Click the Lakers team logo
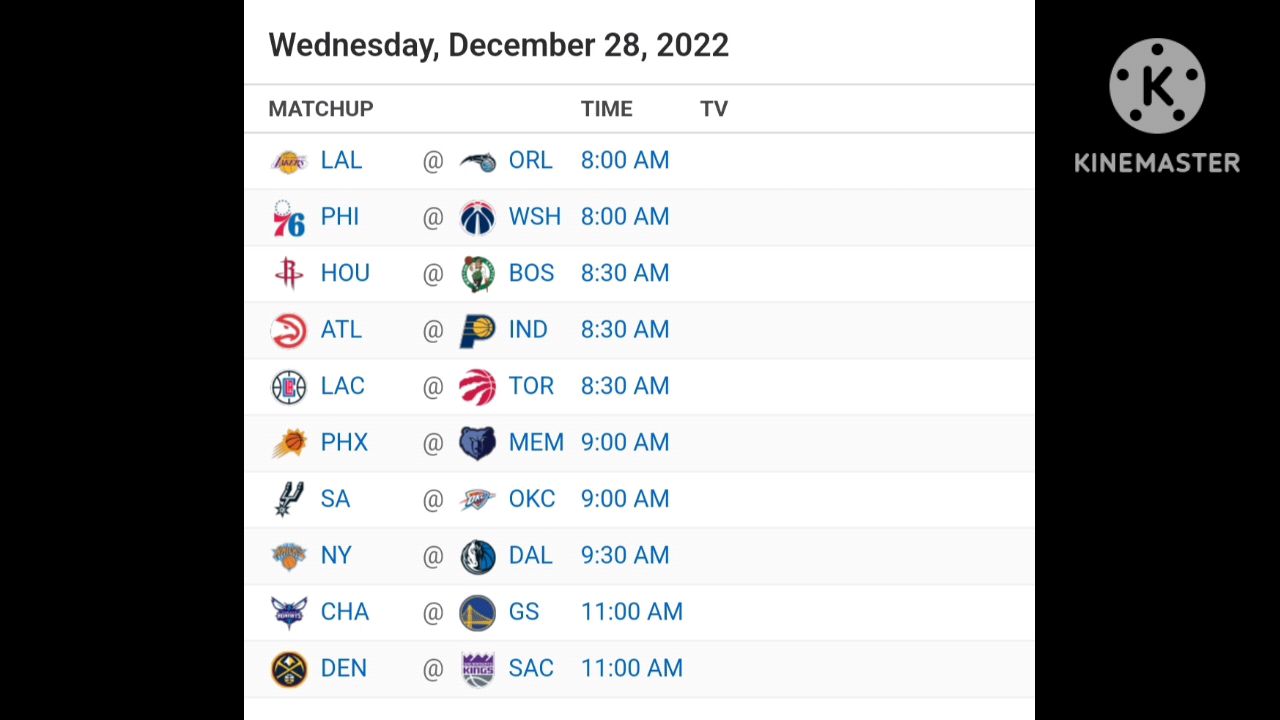 pos(288,161)
